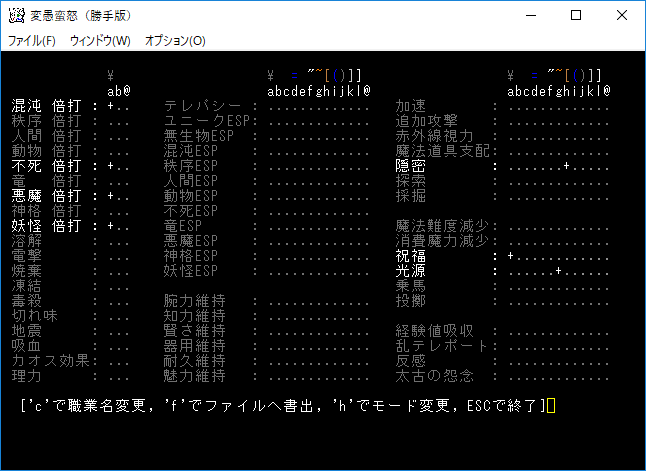The image size is (646, 471).
Task: Click the bottom prompt text with ESCで終了
Action: 283,406
